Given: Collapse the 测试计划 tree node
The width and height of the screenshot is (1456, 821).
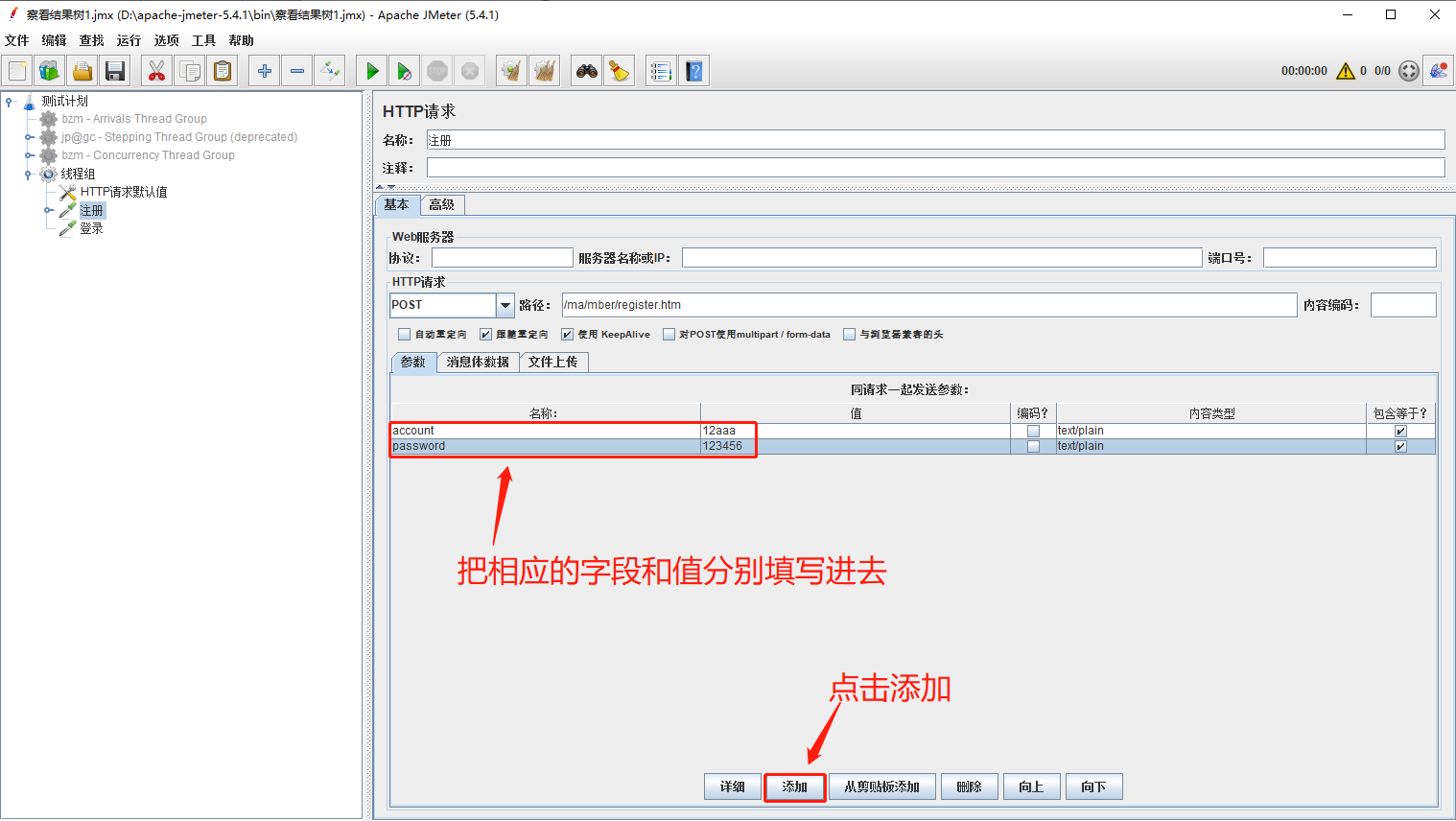Looking at the screenshot, I should (10, 101).
